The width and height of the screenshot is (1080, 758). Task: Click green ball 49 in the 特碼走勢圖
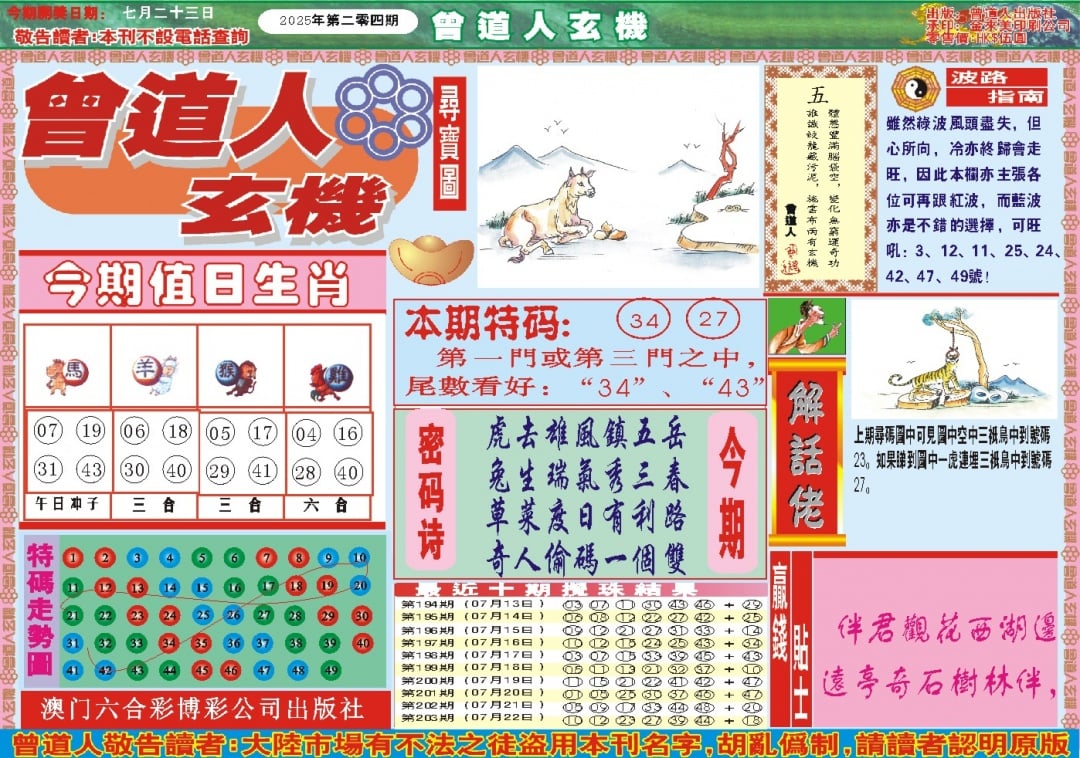(331, 669)
